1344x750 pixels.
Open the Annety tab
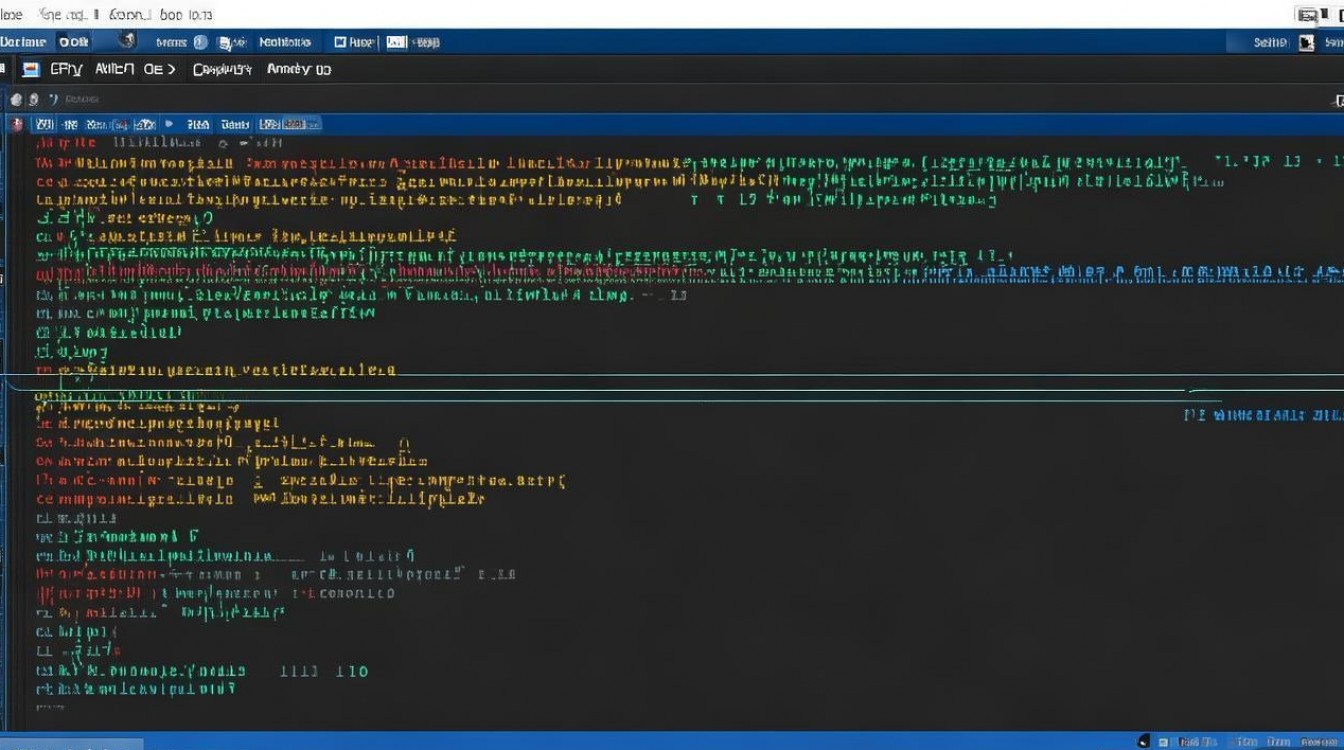[x=298, y=69]
